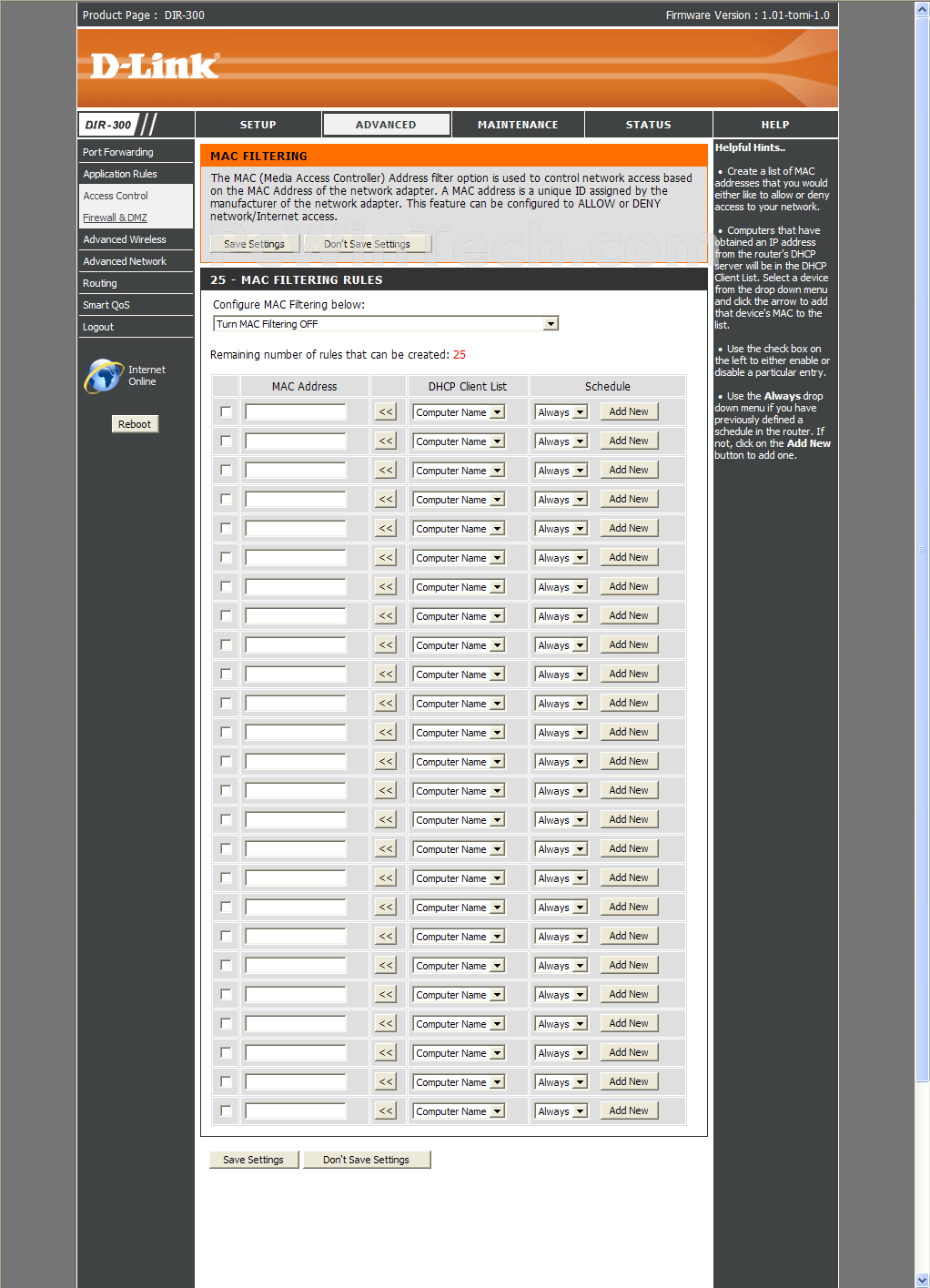Go to Advanced Network settings
The image size is (930, 1288).
pyautogui.click(x=125, y=261)
